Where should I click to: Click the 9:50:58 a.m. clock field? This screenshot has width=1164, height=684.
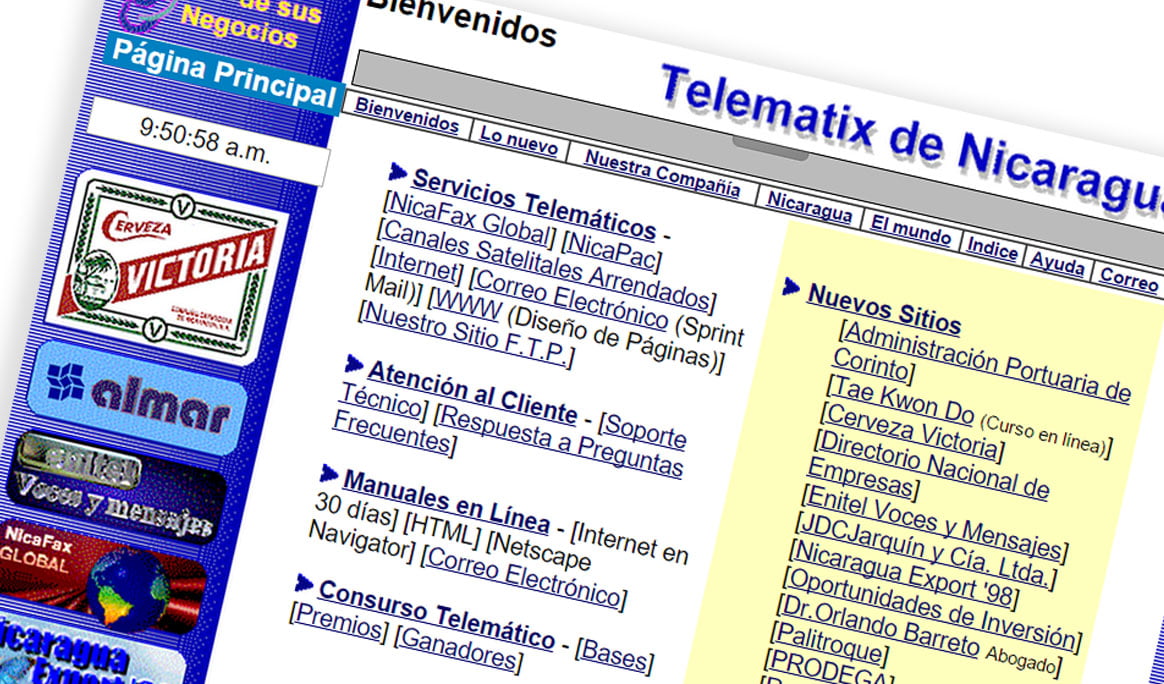pos(207,141)
